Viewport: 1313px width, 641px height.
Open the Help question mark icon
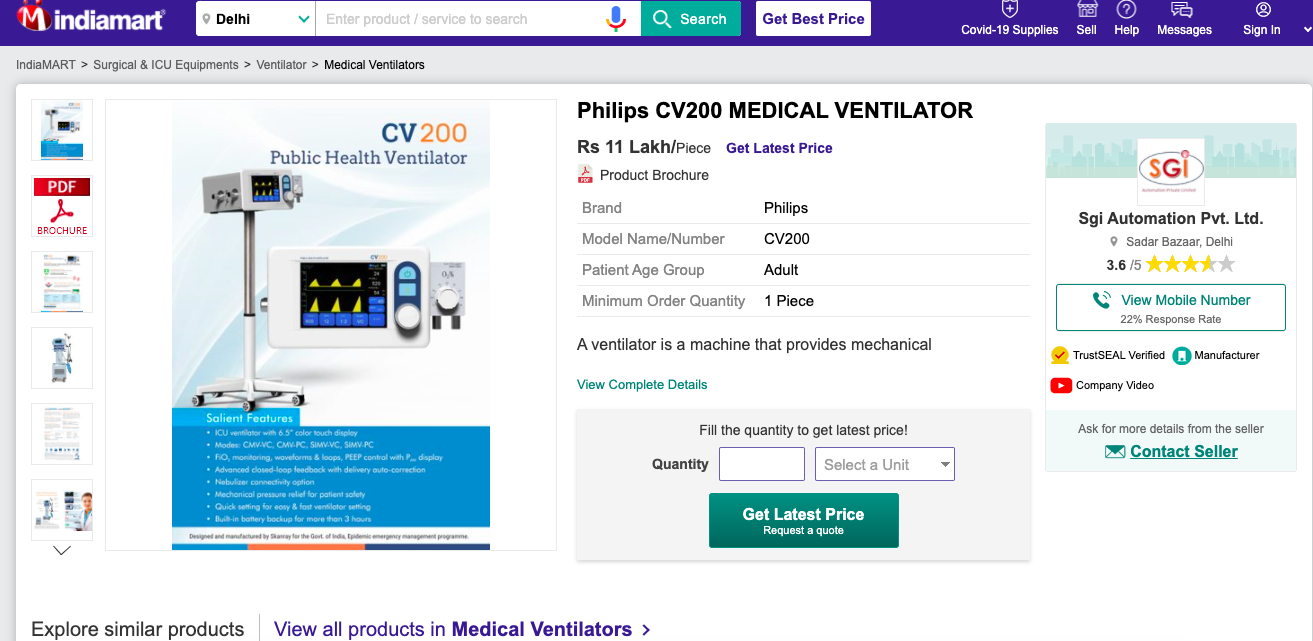point(1127,10)
